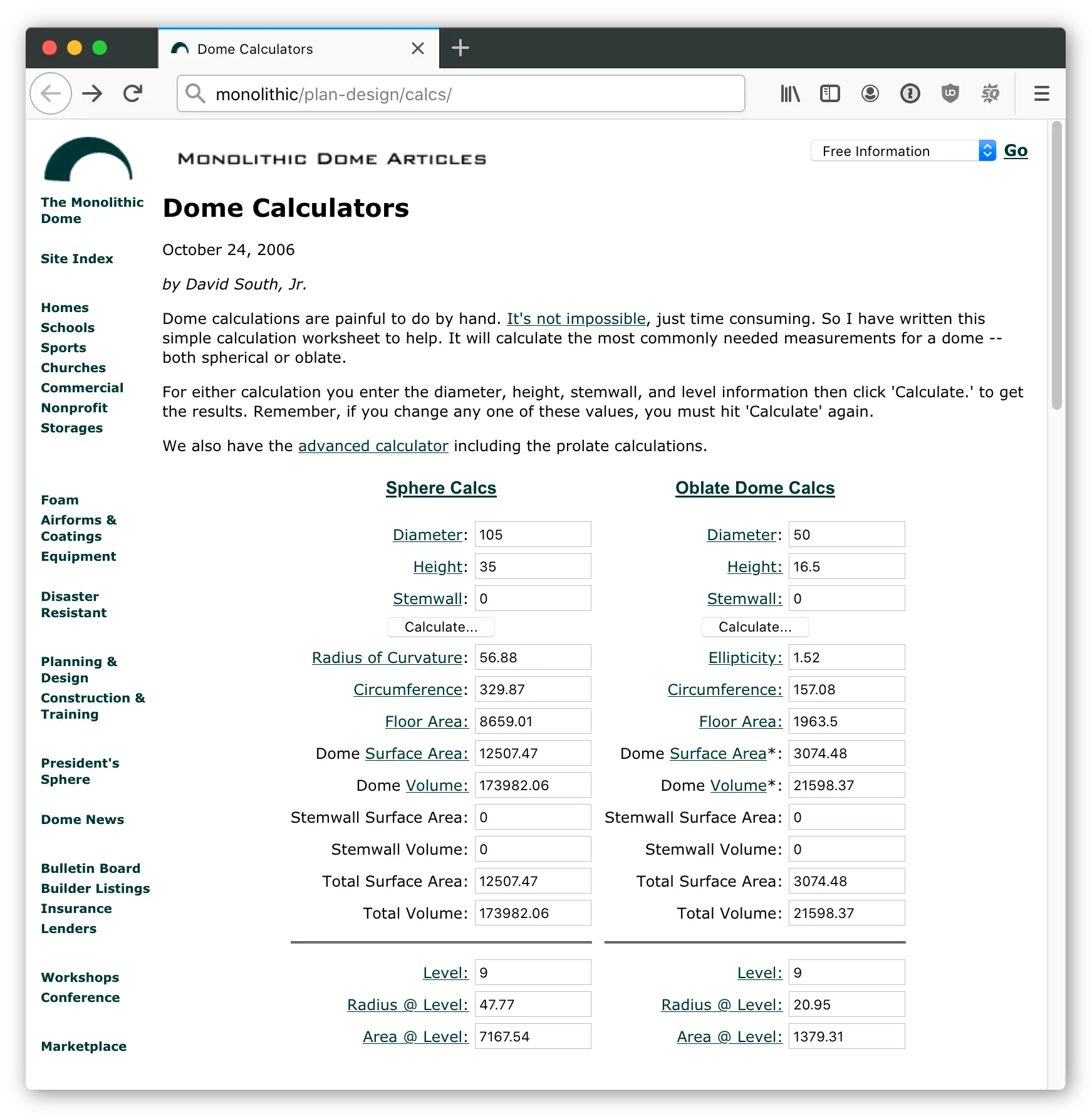
Task: Click the Oblate Calculate button
Action: [x=755, y=627]
